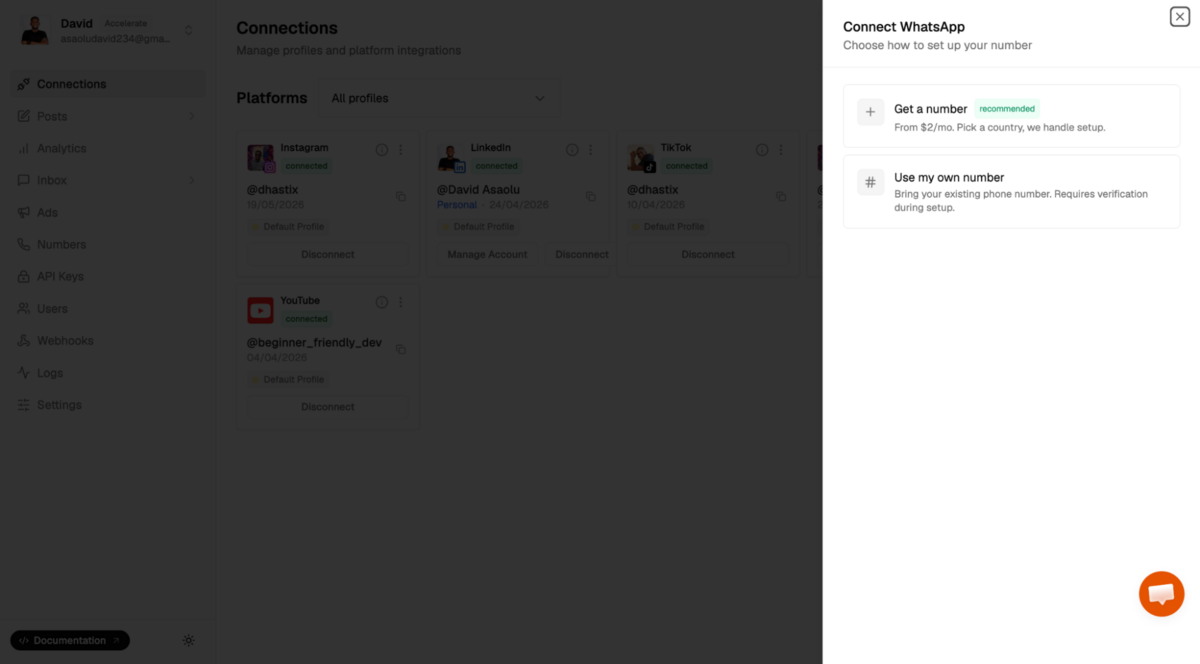
Task: Click the Default Profile tag on TikTok card
Action: point(667,227)
